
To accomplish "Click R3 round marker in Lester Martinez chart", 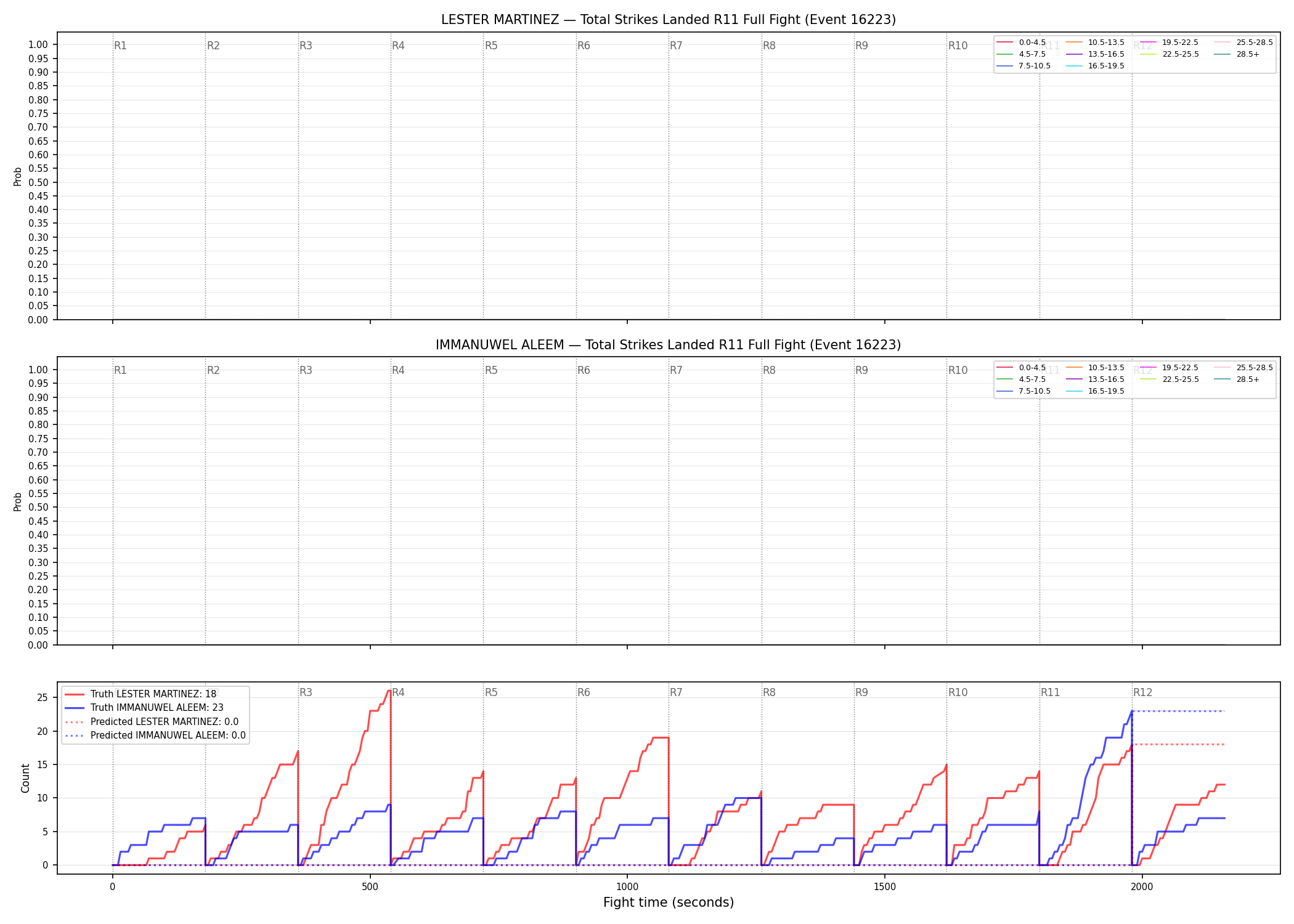I will 306,46.
